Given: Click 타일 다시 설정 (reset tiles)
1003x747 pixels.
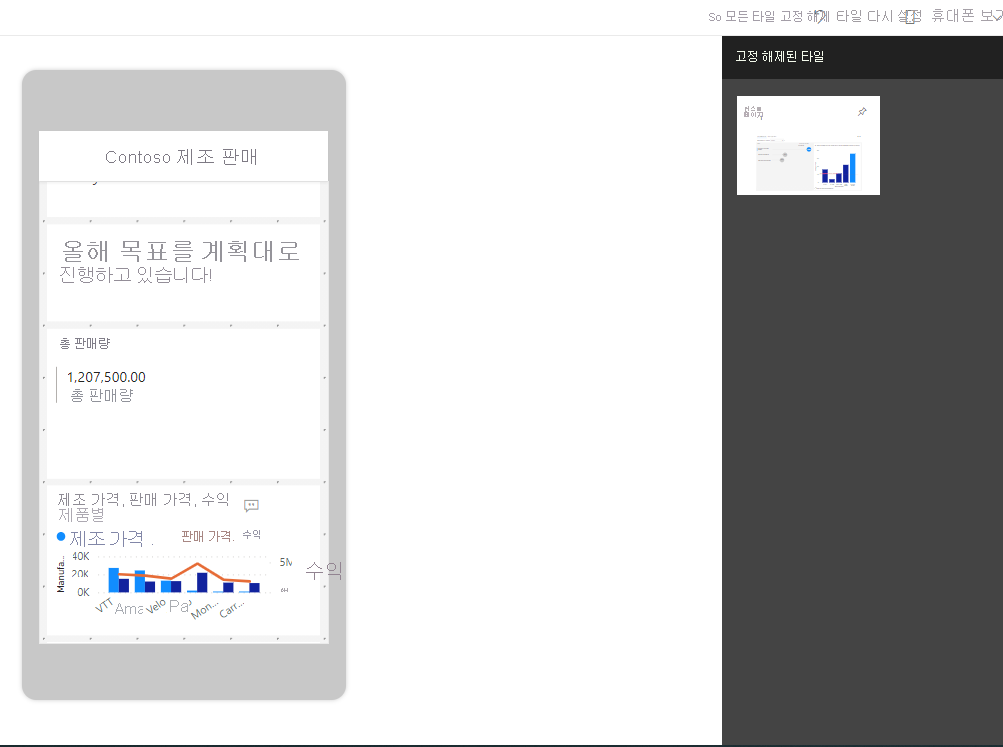Looking at the screenshot, I should 879,17.
